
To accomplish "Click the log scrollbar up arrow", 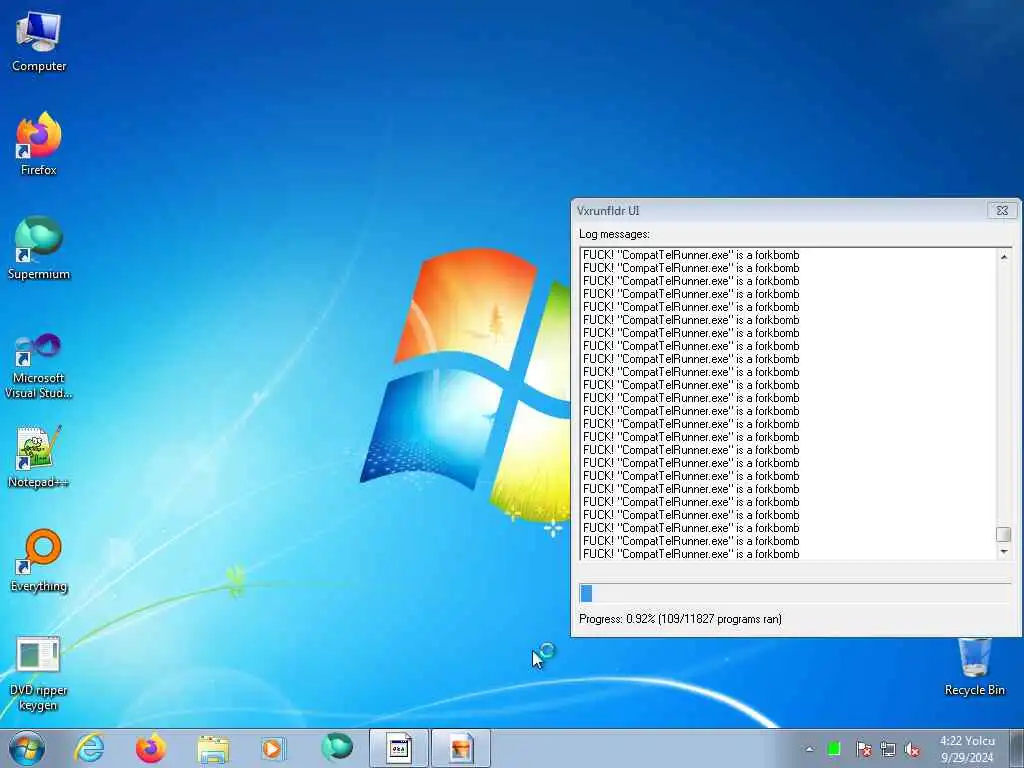I will [x=1004, y=257].
